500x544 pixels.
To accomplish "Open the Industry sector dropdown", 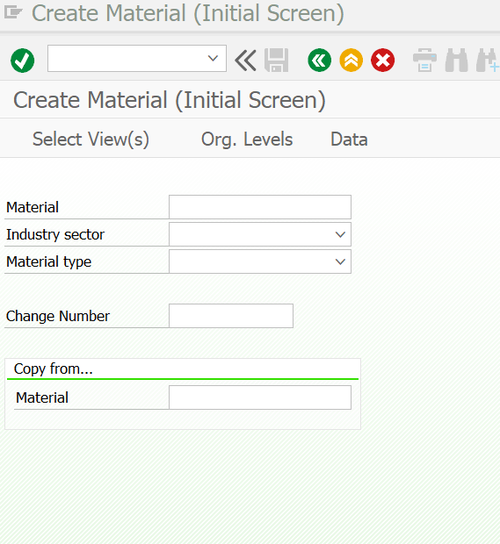I will (340, 235).
